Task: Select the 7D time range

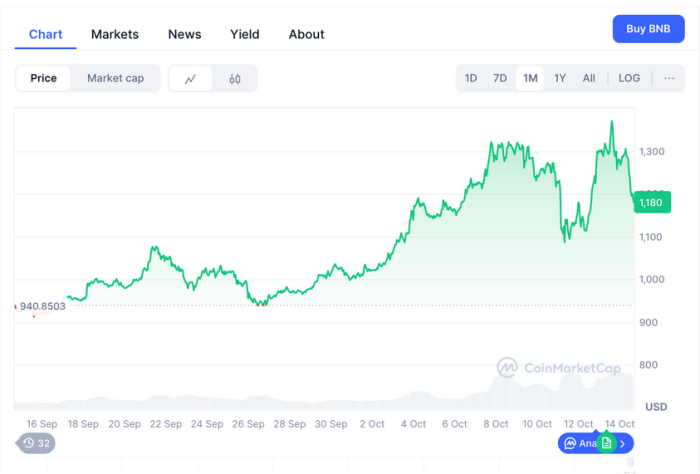Action: click(x=500, y=78)
